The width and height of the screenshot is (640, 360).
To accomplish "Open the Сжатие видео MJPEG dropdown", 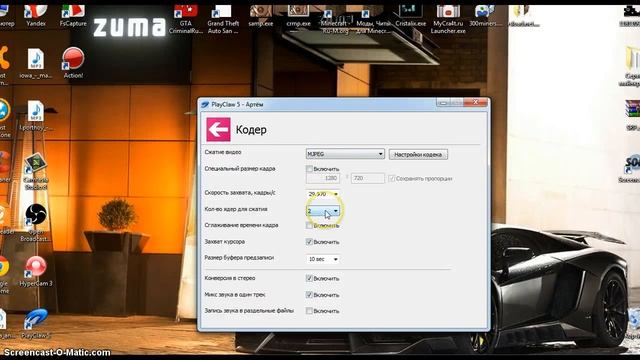I will (345, 154).
